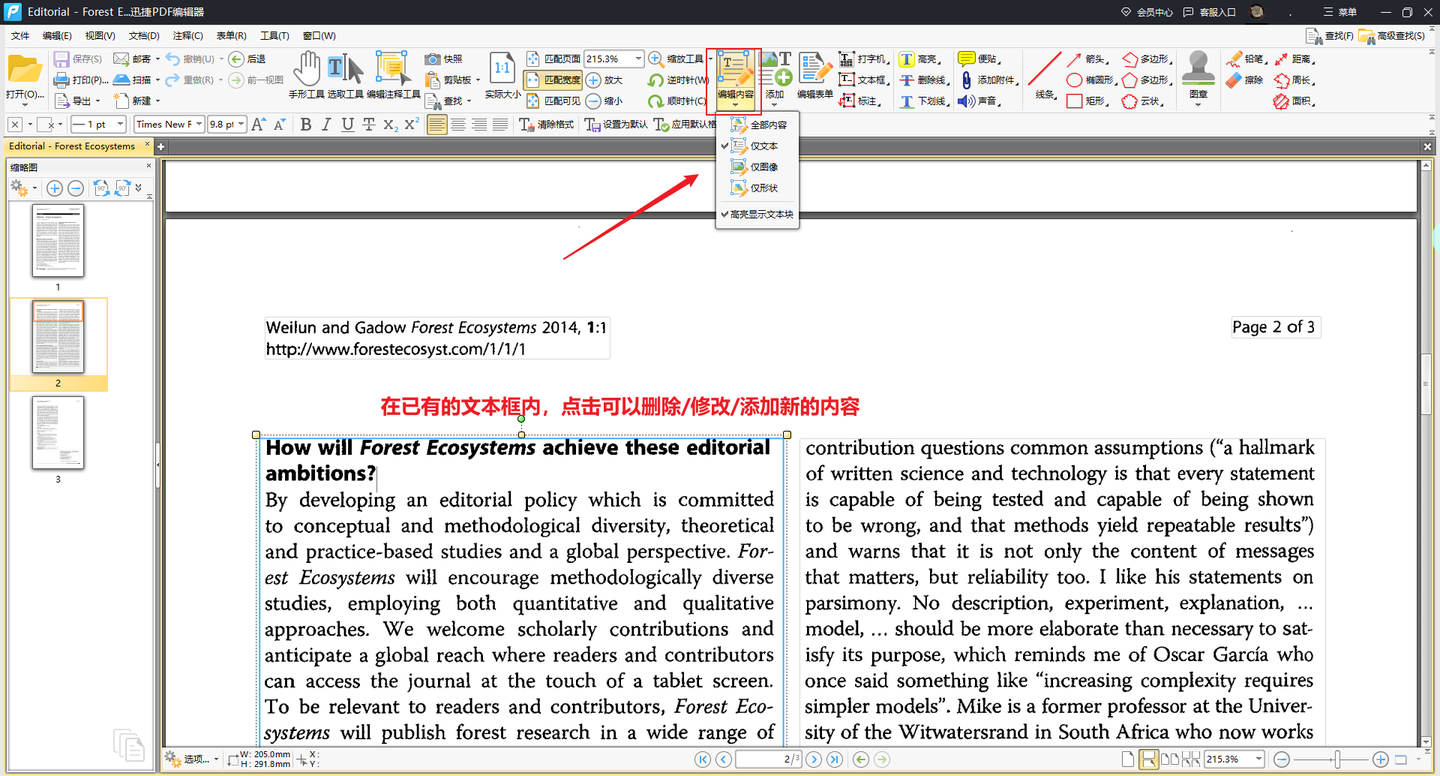Toggle Italic text formatting
This screenshot has width=1440, height=776.
(x=327, y=125)
